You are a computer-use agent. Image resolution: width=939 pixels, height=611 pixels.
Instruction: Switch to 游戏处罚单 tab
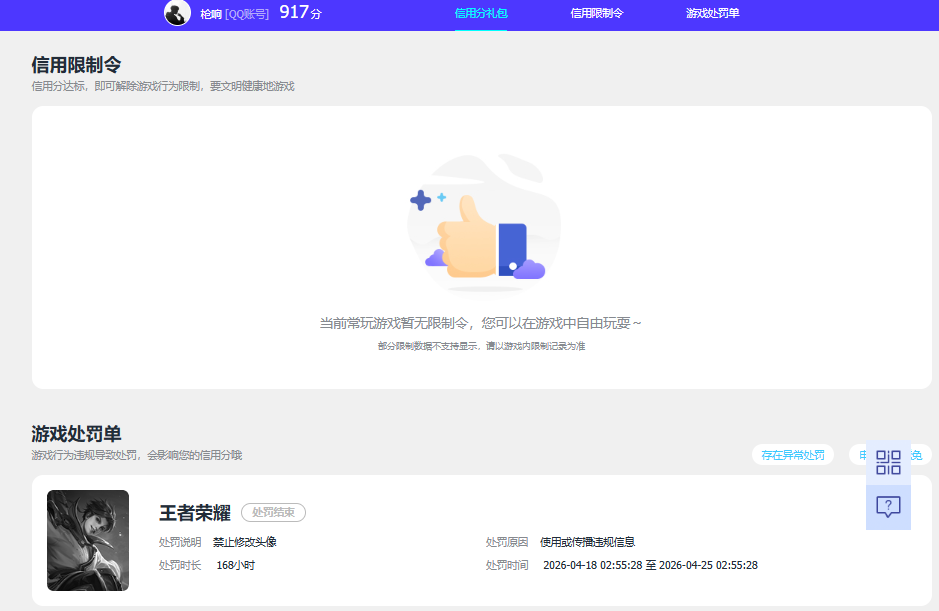coord(713,13)
